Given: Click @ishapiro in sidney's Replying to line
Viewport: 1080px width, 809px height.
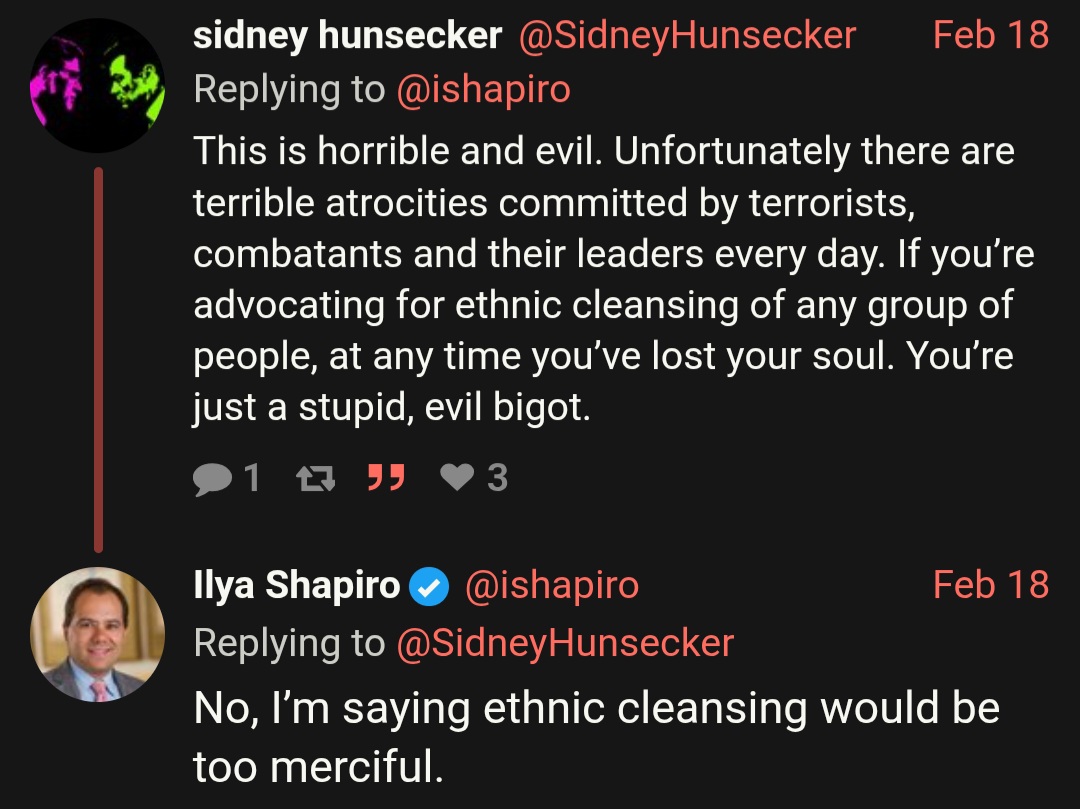Looking at the screenshot, I should pyautogui.click(x=484, y=90).
